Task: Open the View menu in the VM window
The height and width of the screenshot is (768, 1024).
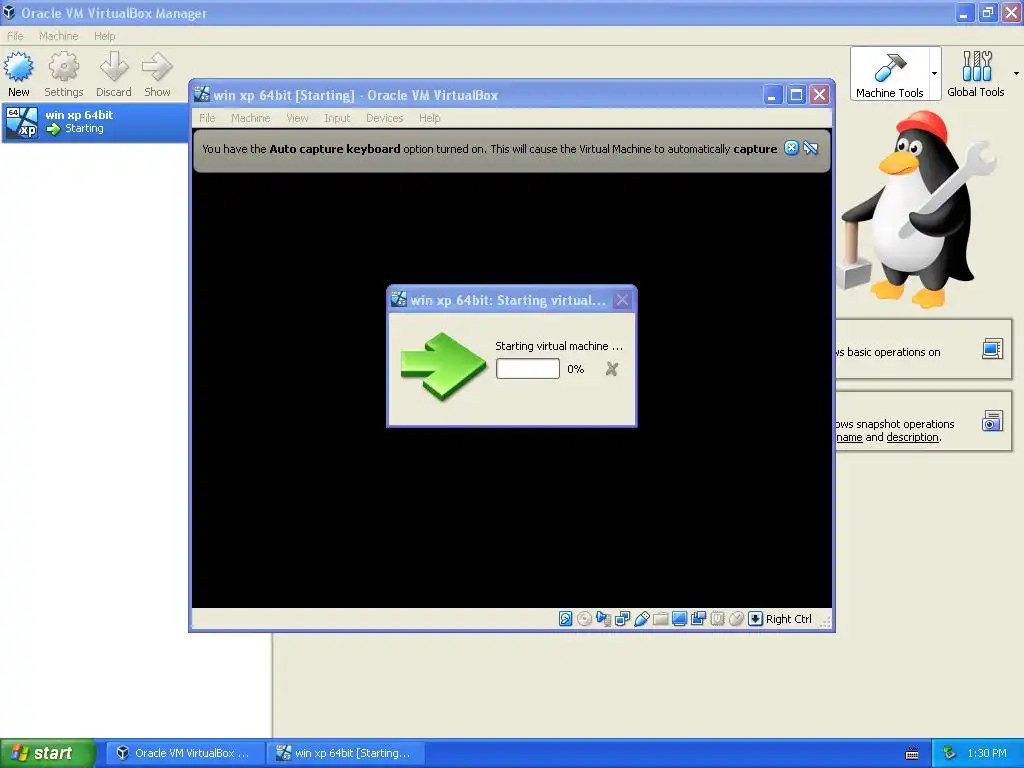Action: coord(297,118)
